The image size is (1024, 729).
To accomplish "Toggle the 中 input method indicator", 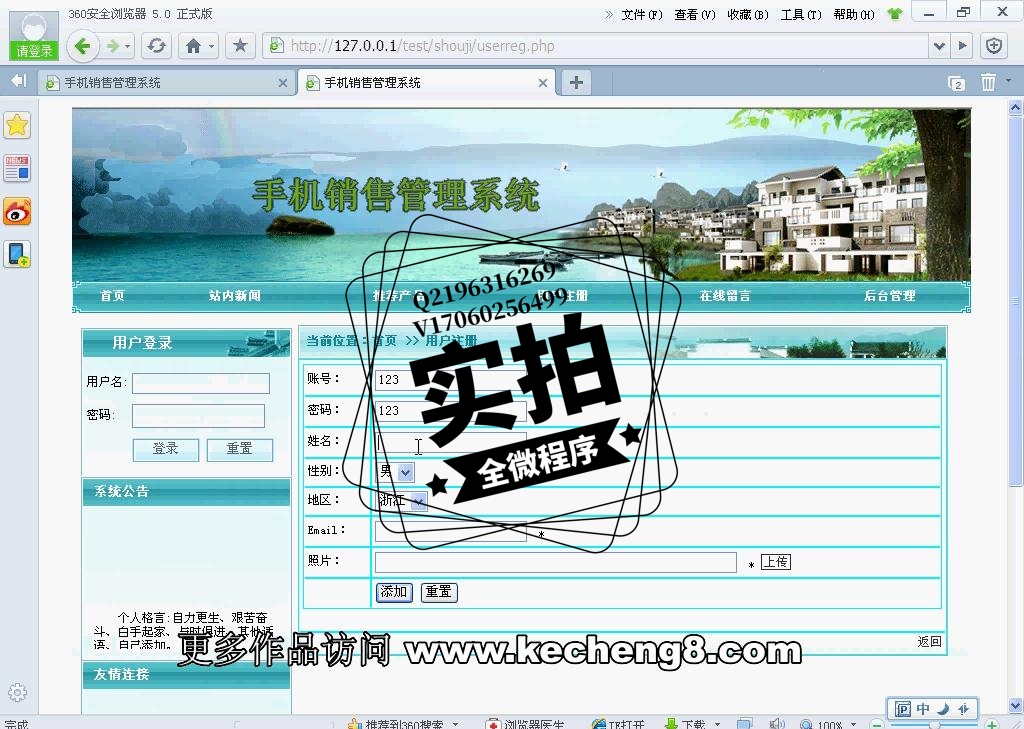I will [x=923, y=708].
